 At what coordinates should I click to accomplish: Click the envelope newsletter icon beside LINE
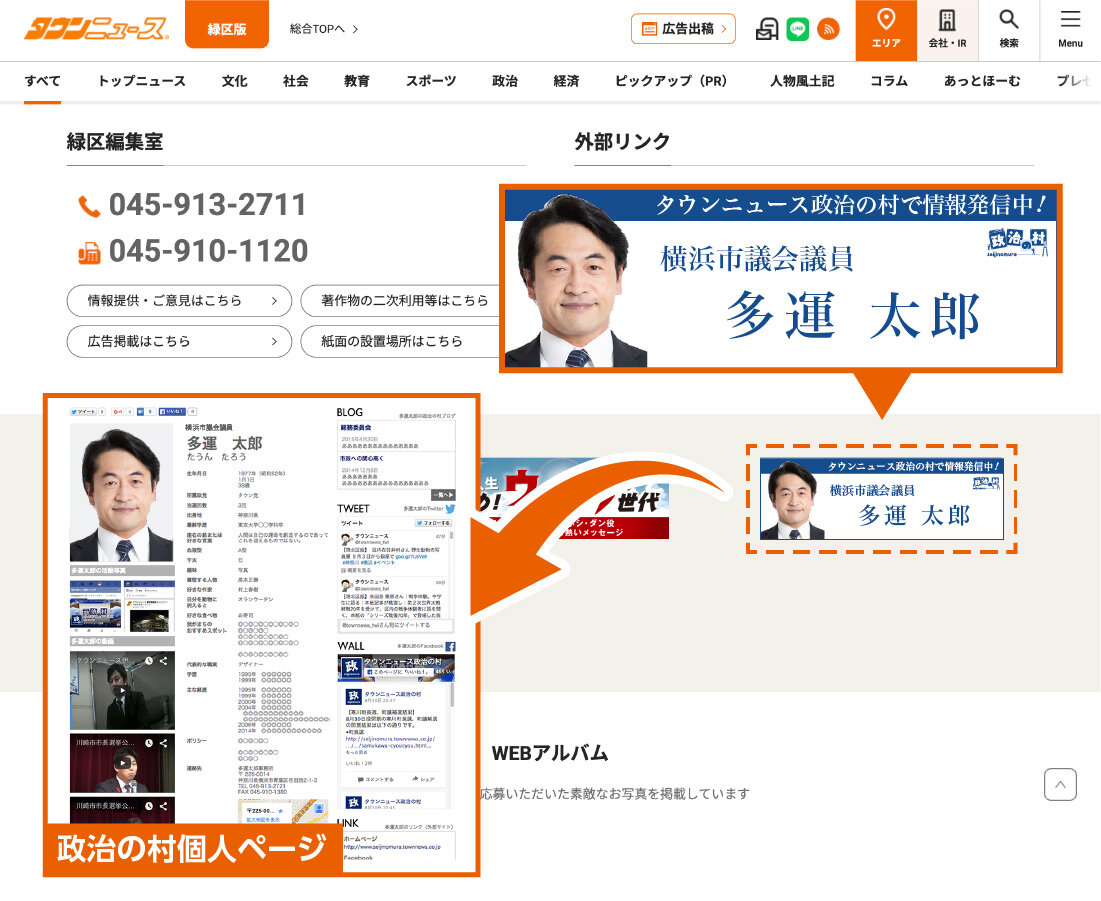coord(765,29)
